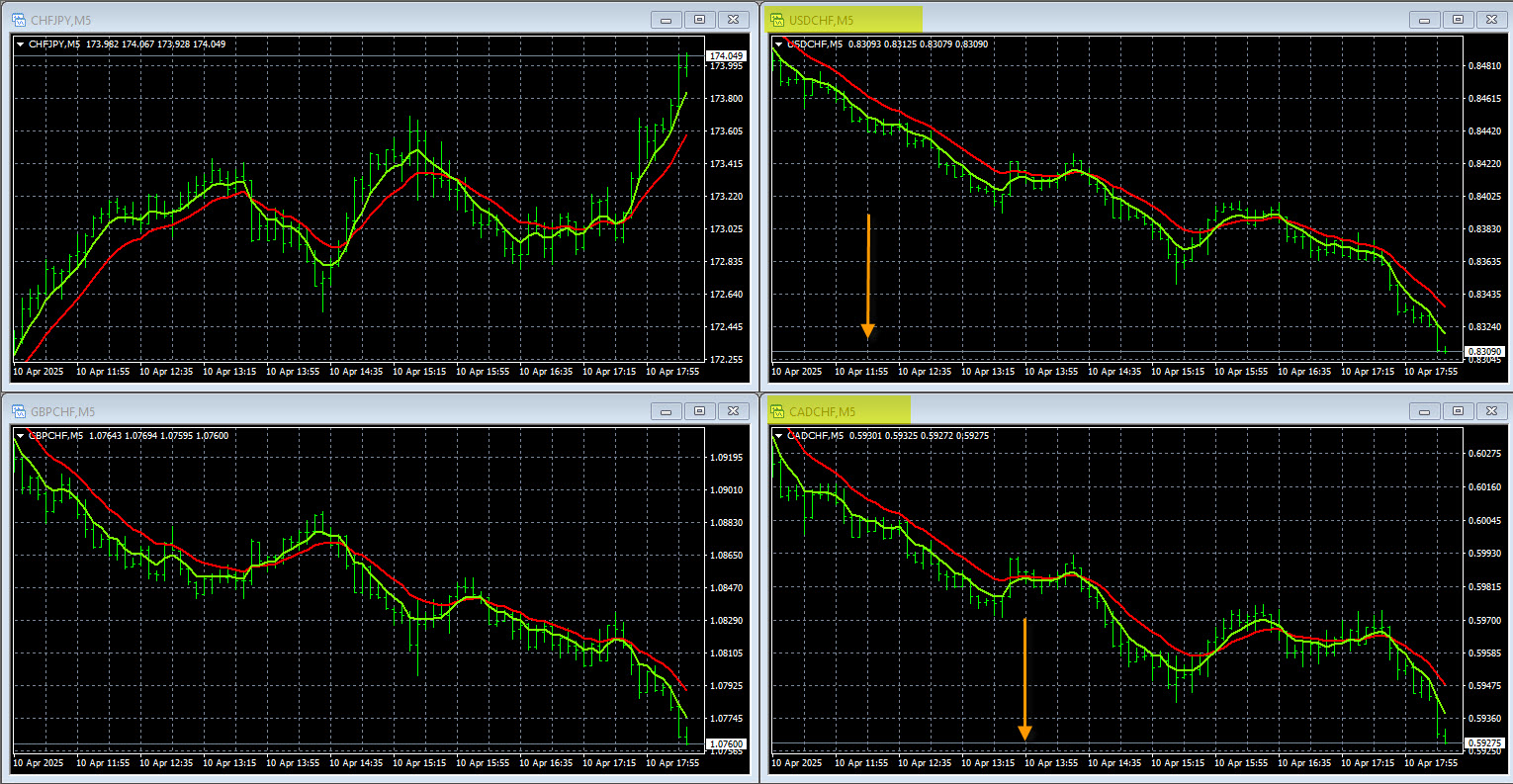Open the GBPCHF window system icon
Image resolution: width=1513 pixels, height=784 pixels.
pyautogui.click(x=18, y=411)
